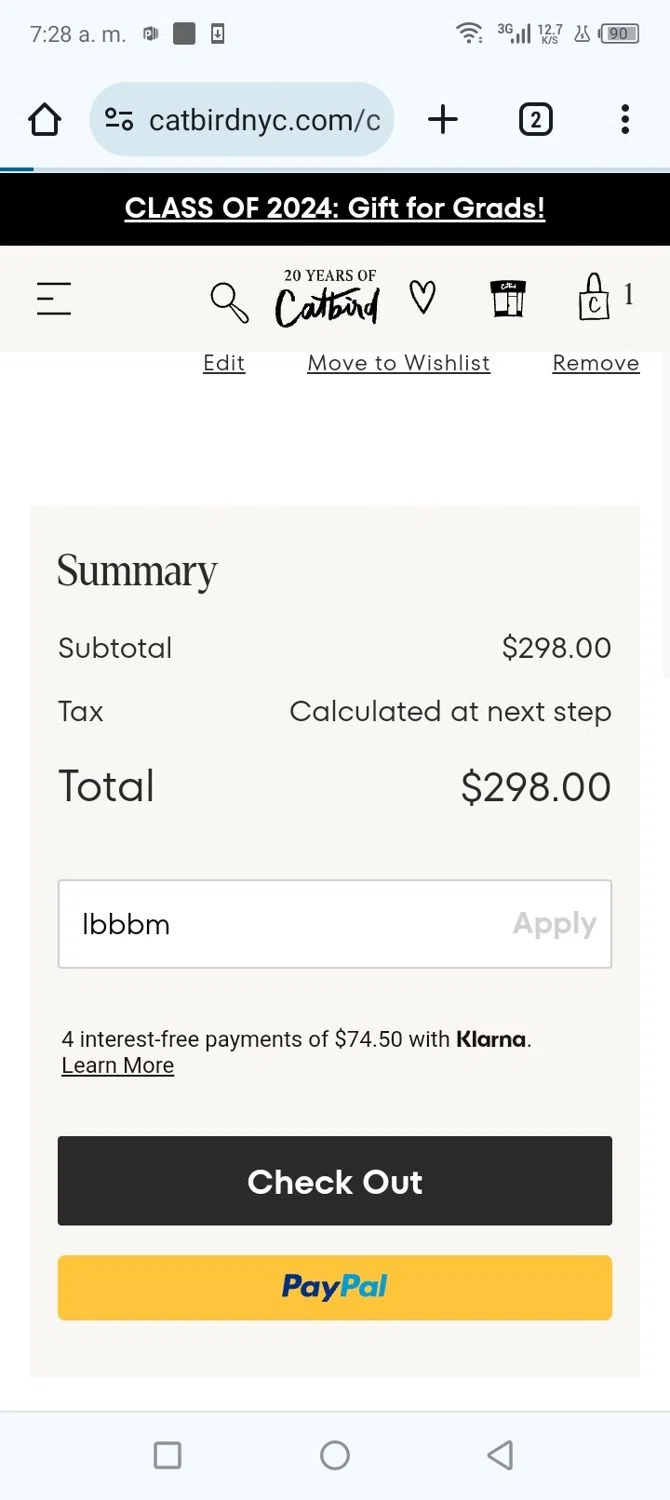Edit the cart item
The image size is (670, 1500).
[224, 363]
